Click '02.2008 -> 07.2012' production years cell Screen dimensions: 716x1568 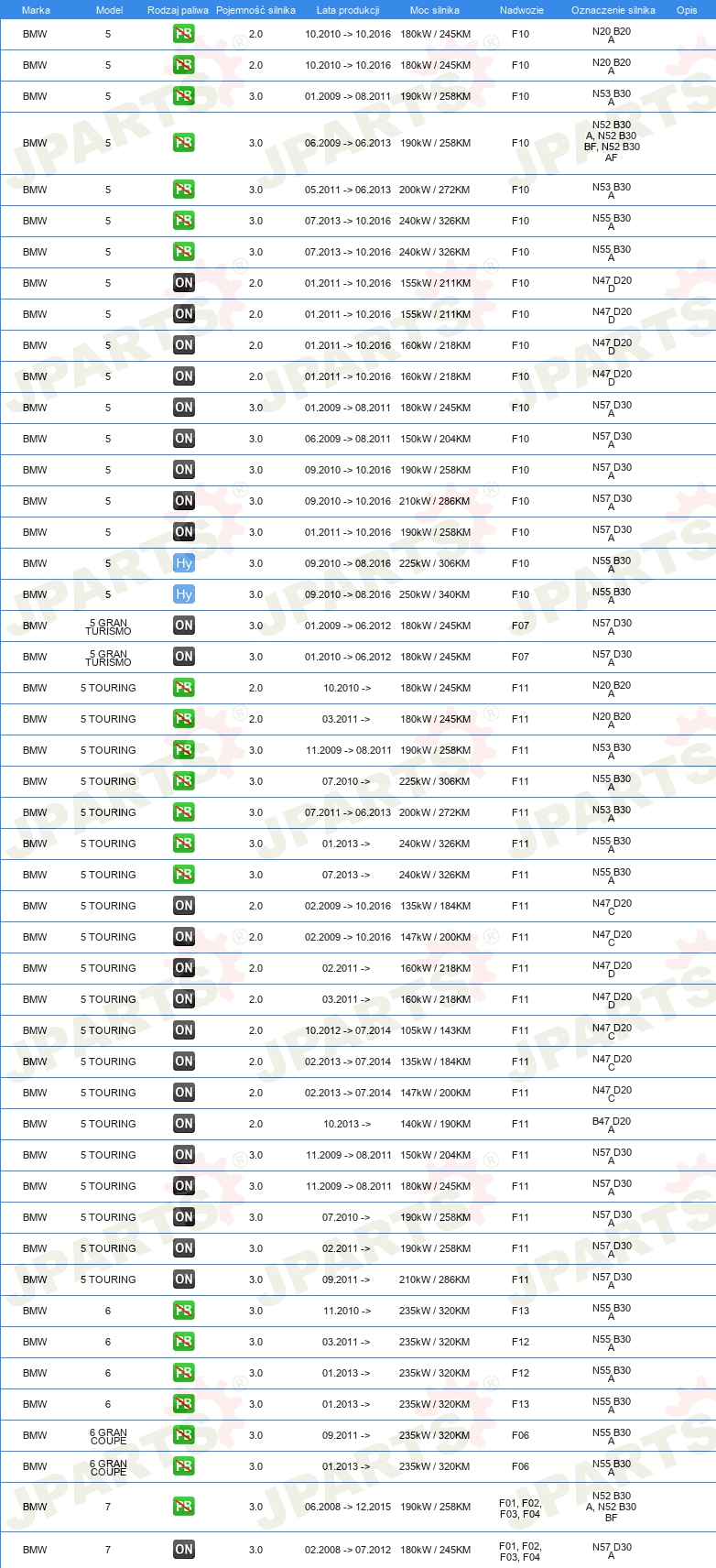click(x=348, y=1550)
